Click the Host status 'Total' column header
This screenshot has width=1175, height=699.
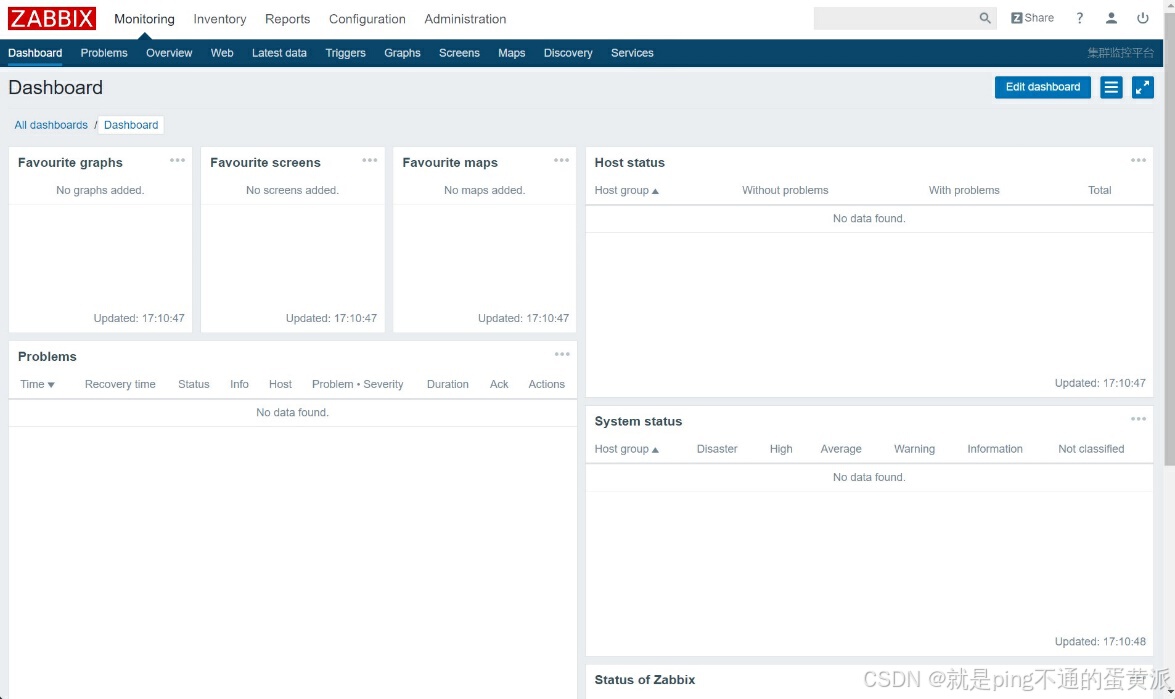1100,190
